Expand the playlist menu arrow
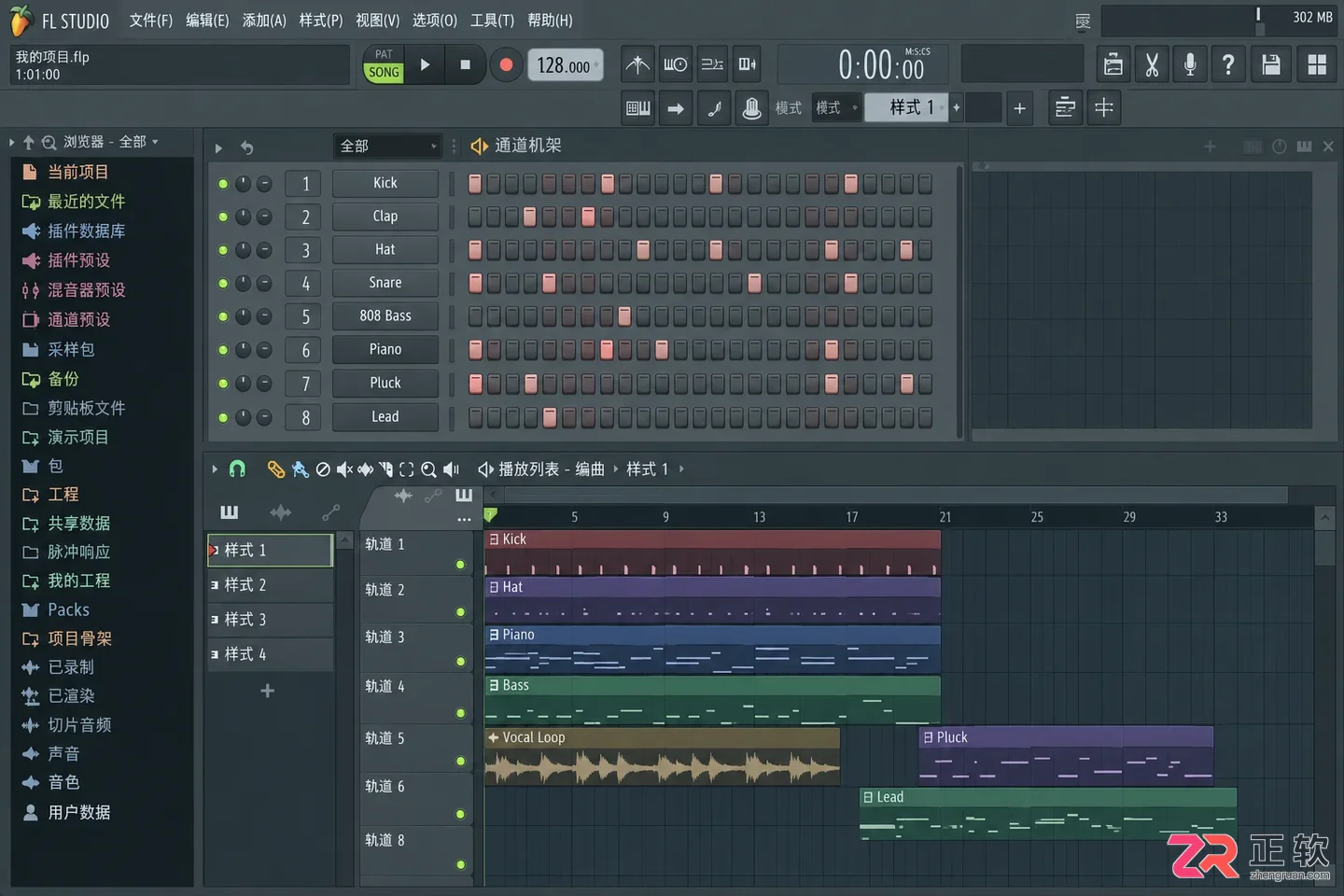 click(x=215, y=469)
